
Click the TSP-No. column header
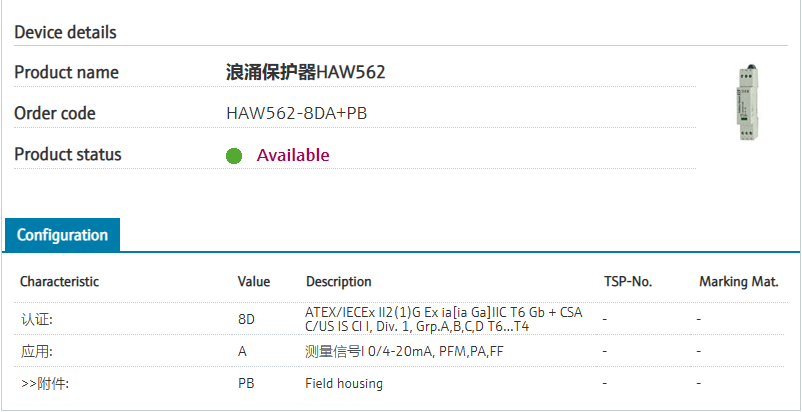pyautogui.click(x=628, y=282)
